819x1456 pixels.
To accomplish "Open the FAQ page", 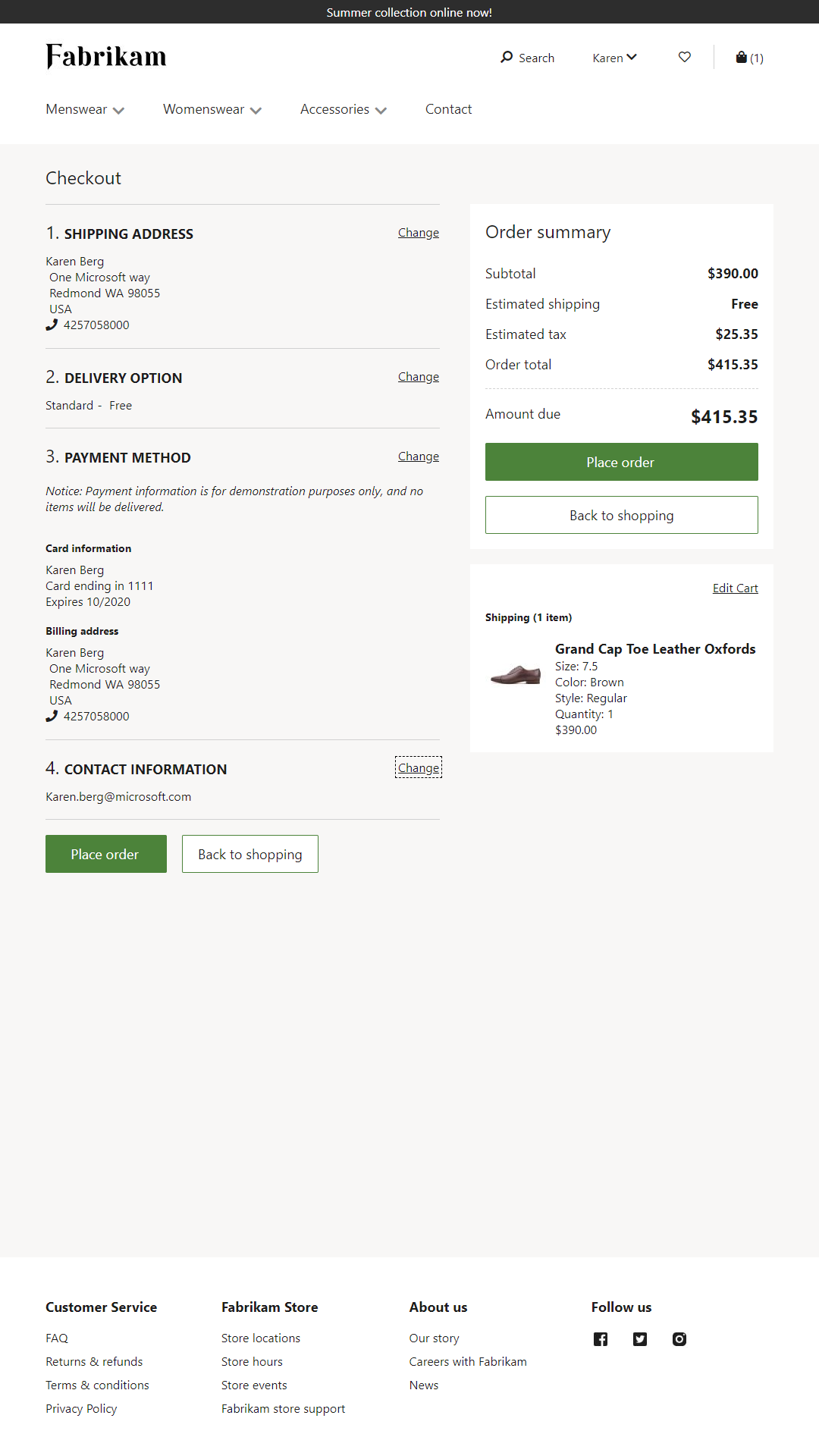I will 56,1338.
